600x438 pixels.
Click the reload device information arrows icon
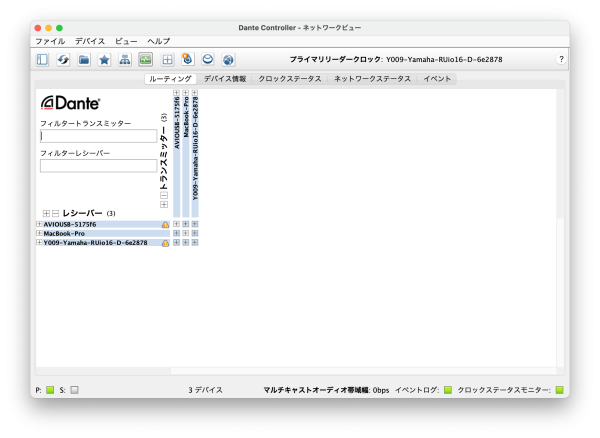tap(63, 60)
